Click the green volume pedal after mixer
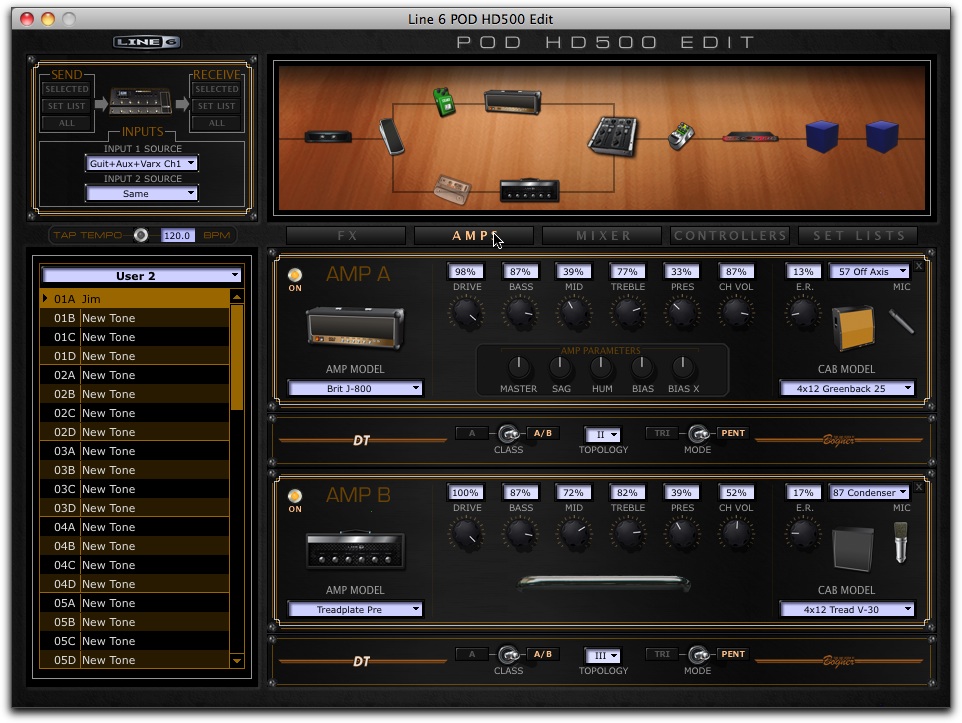 click(x=681, y=136)
